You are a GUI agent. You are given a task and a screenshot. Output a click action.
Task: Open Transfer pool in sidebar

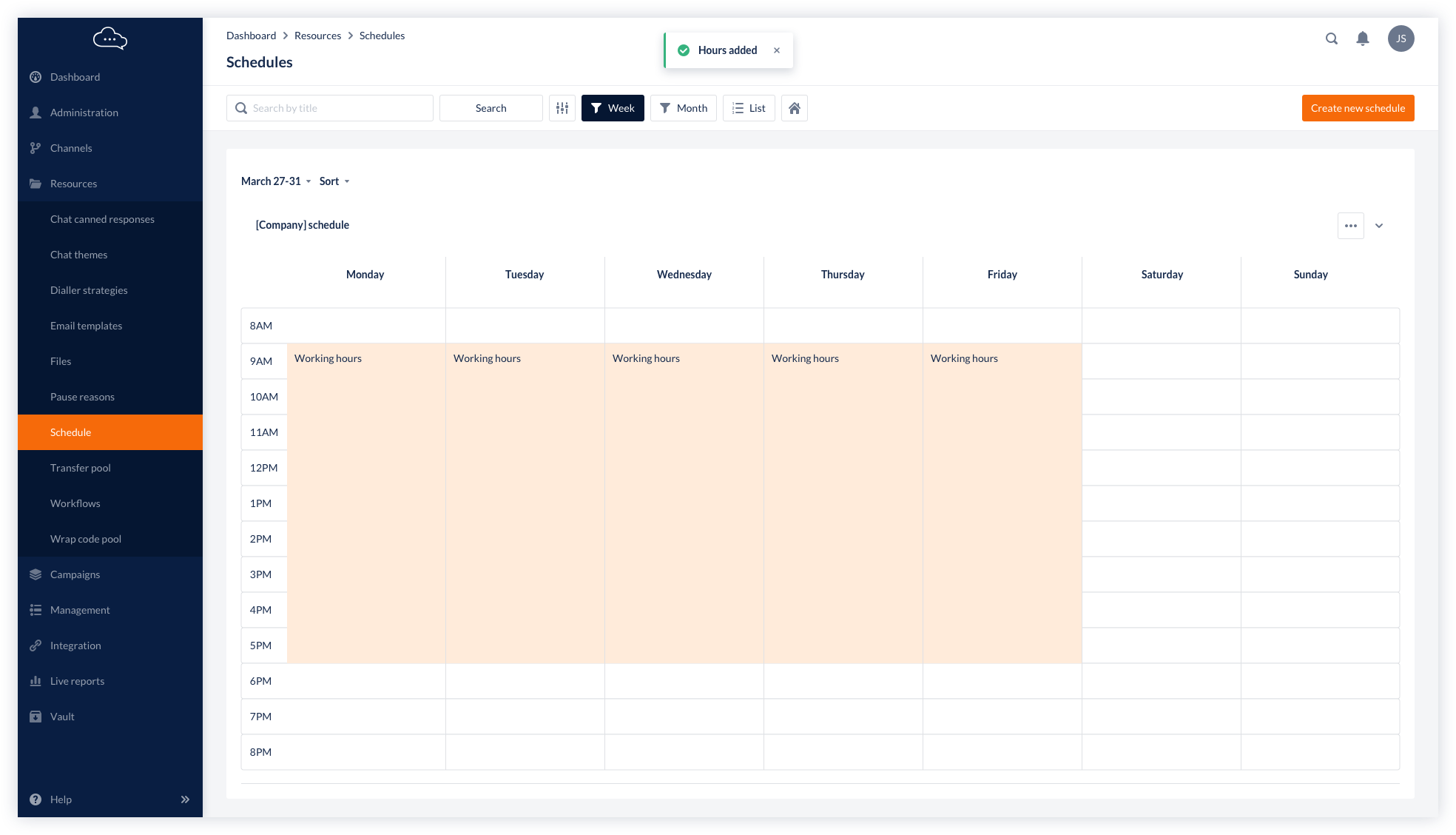(81, 468)
